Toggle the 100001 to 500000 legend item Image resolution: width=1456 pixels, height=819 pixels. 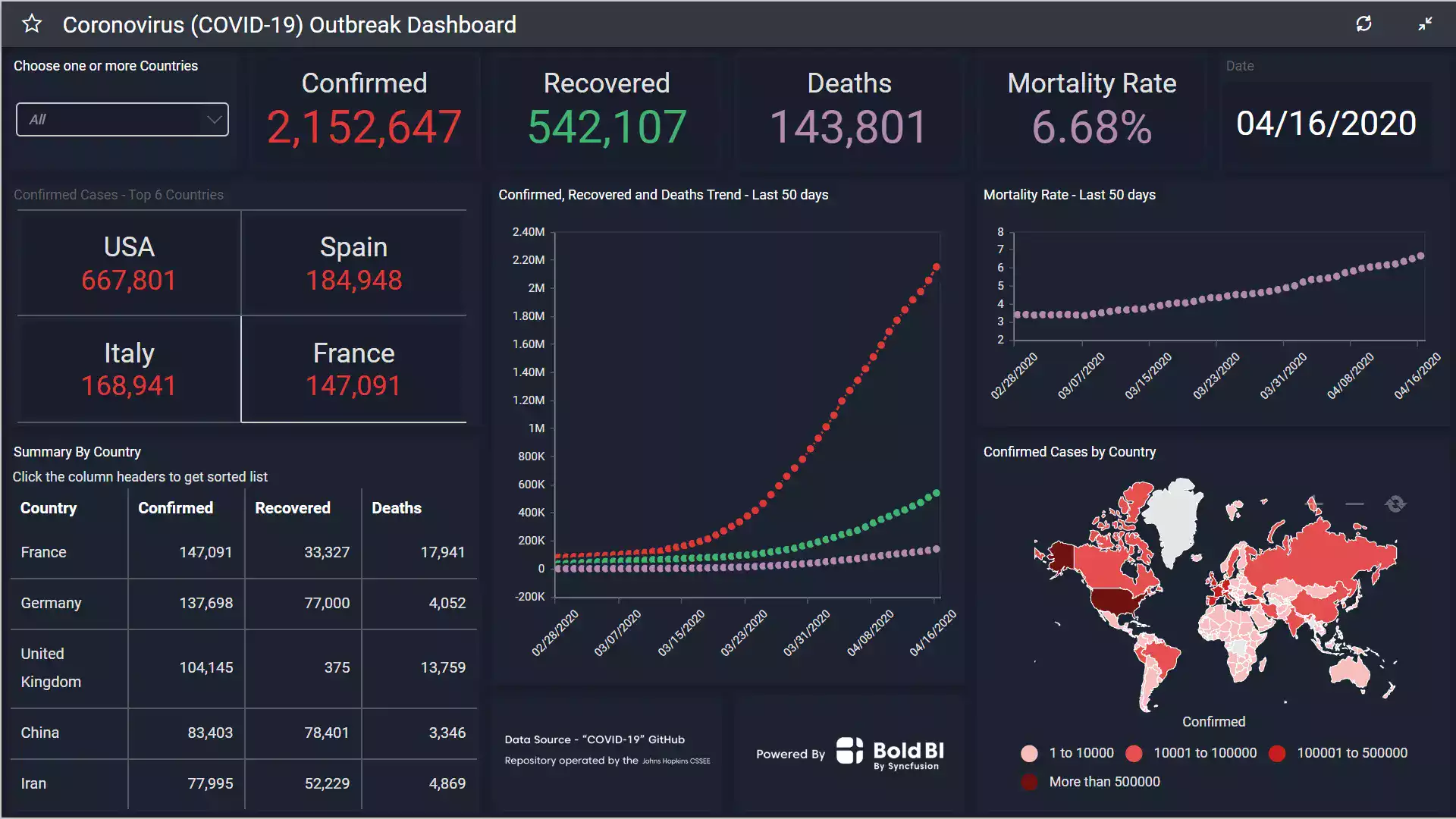tap(1341, 753)
